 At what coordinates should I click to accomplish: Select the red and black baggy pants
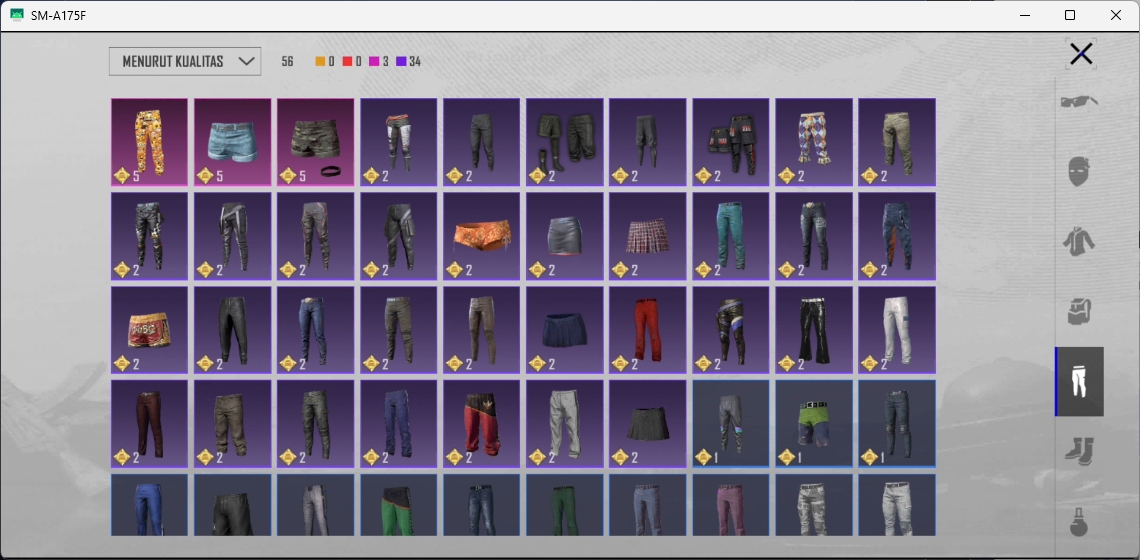[x=481, y=424]
